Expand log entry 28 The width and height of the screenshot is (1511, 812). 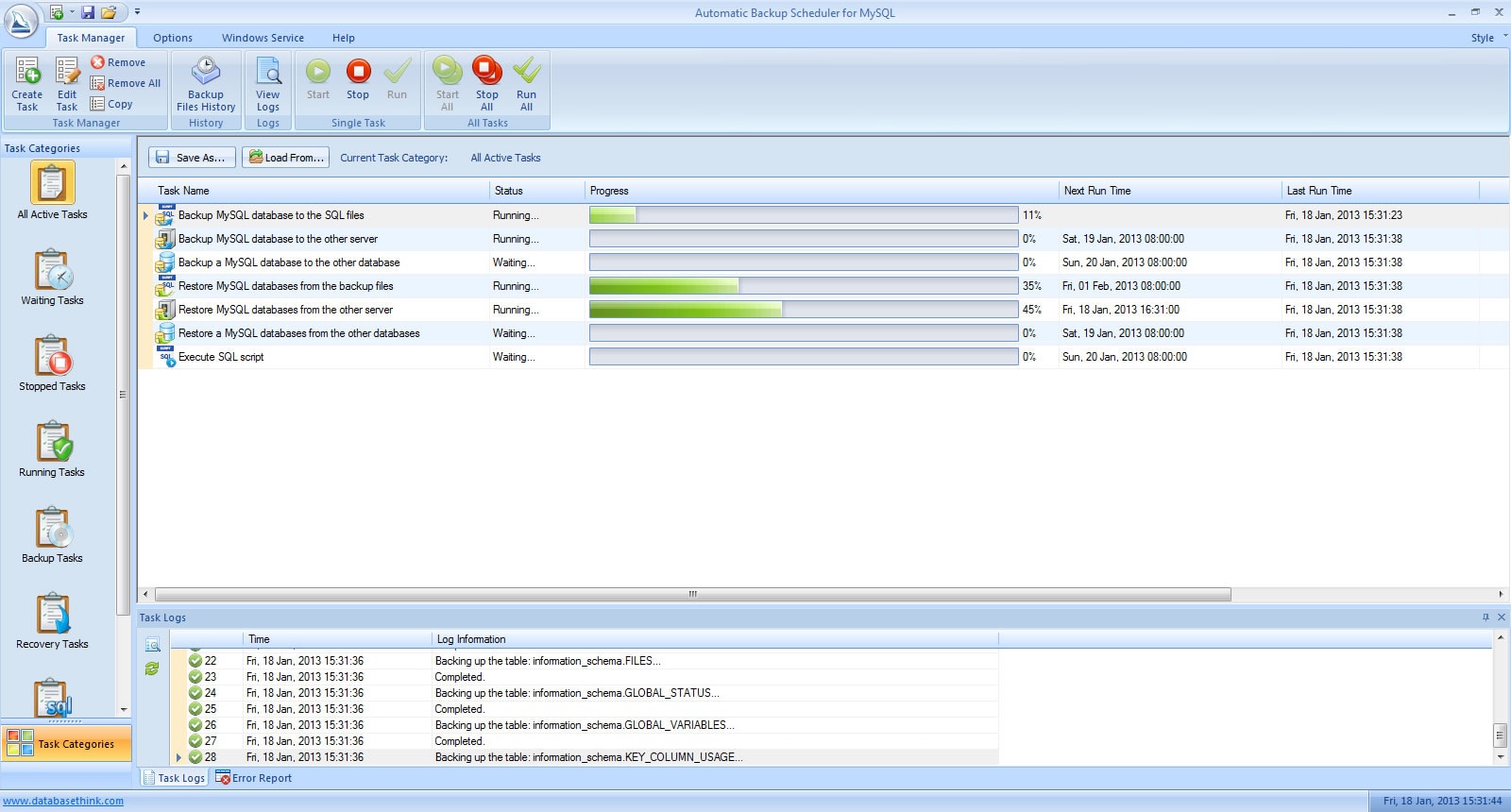[178, 757]
